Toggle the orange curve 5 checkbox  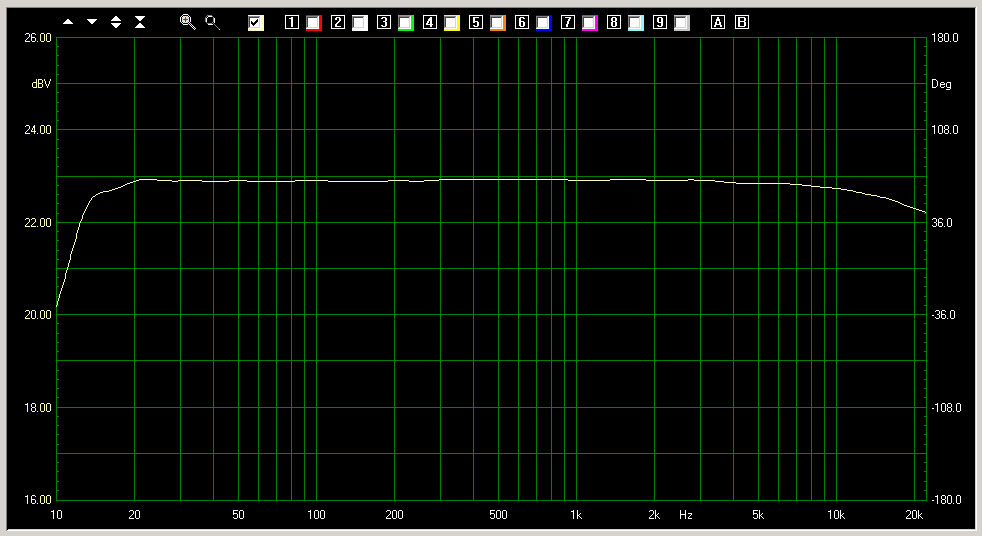(x=498, y=23)
